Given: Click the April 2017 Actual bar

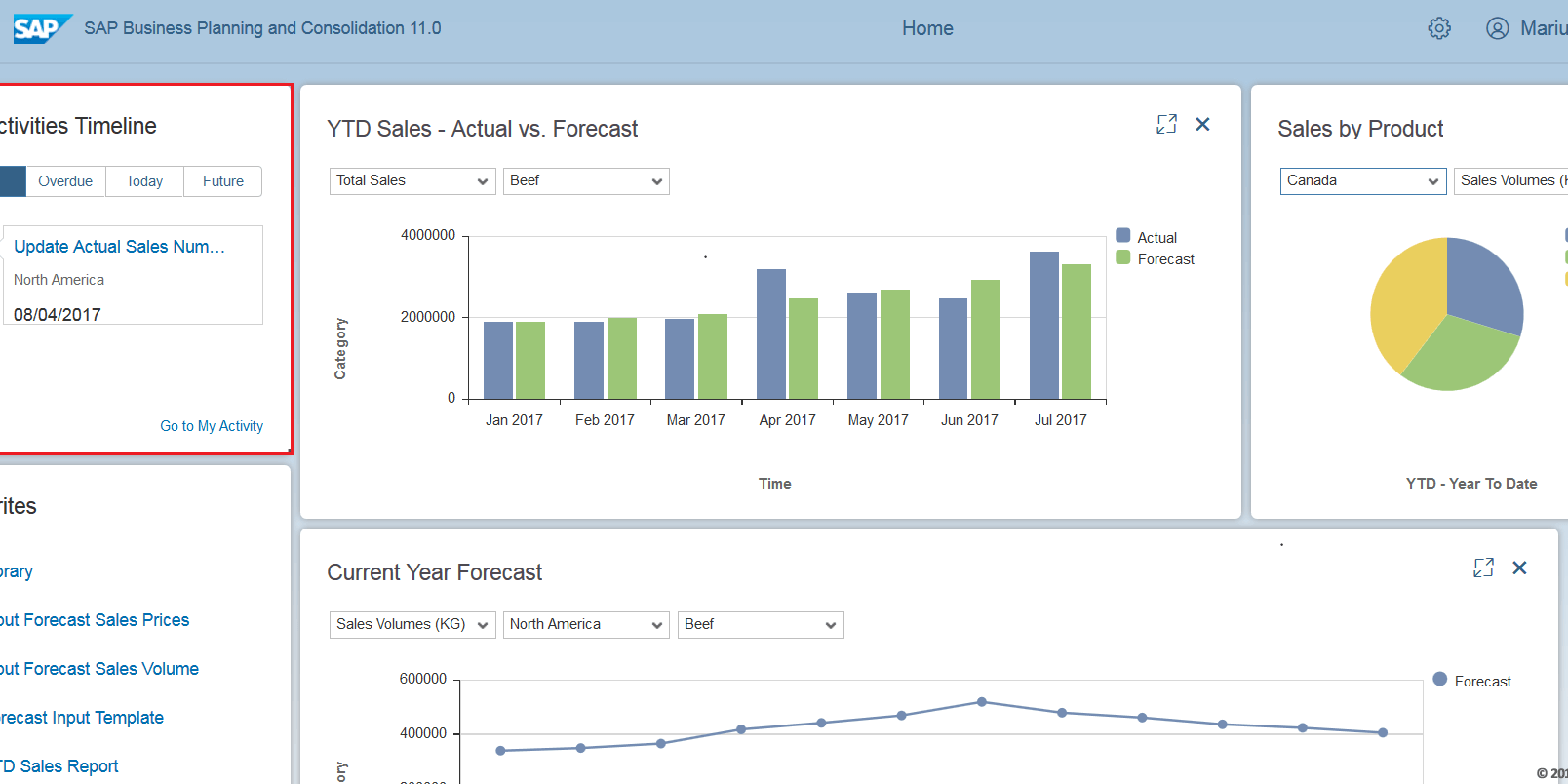Looking at the screenshot, I should (x=770, y=333).
